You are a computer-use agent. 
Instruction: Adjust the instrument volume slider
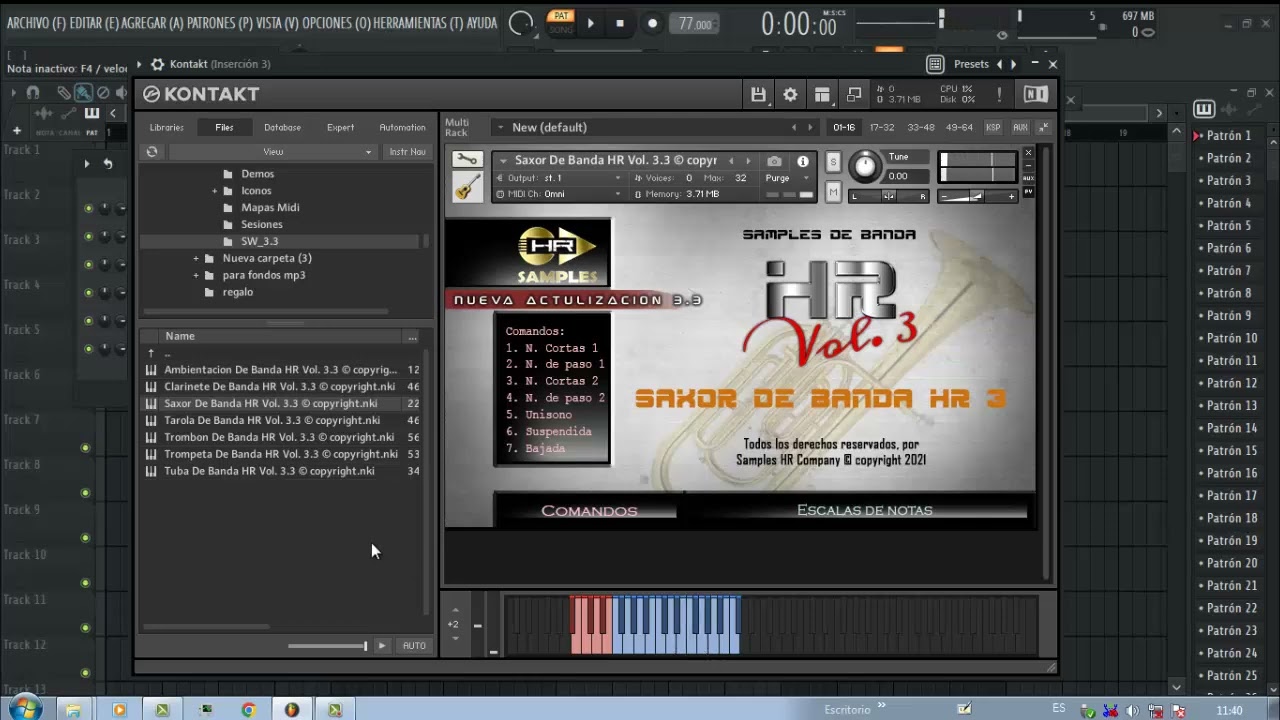click(978, 197)
